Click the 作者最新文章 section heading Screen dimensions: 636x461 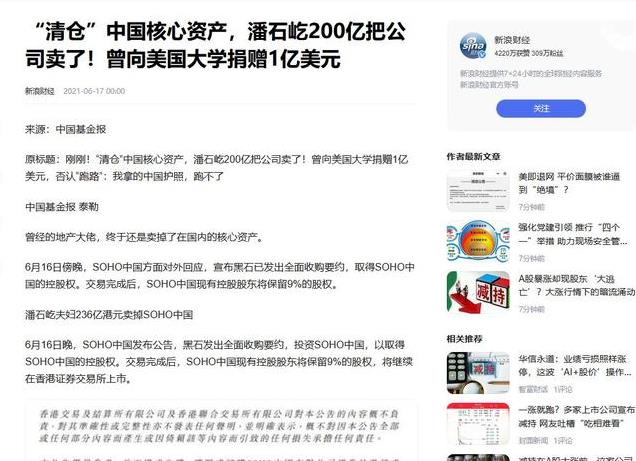tap(473, 157)
